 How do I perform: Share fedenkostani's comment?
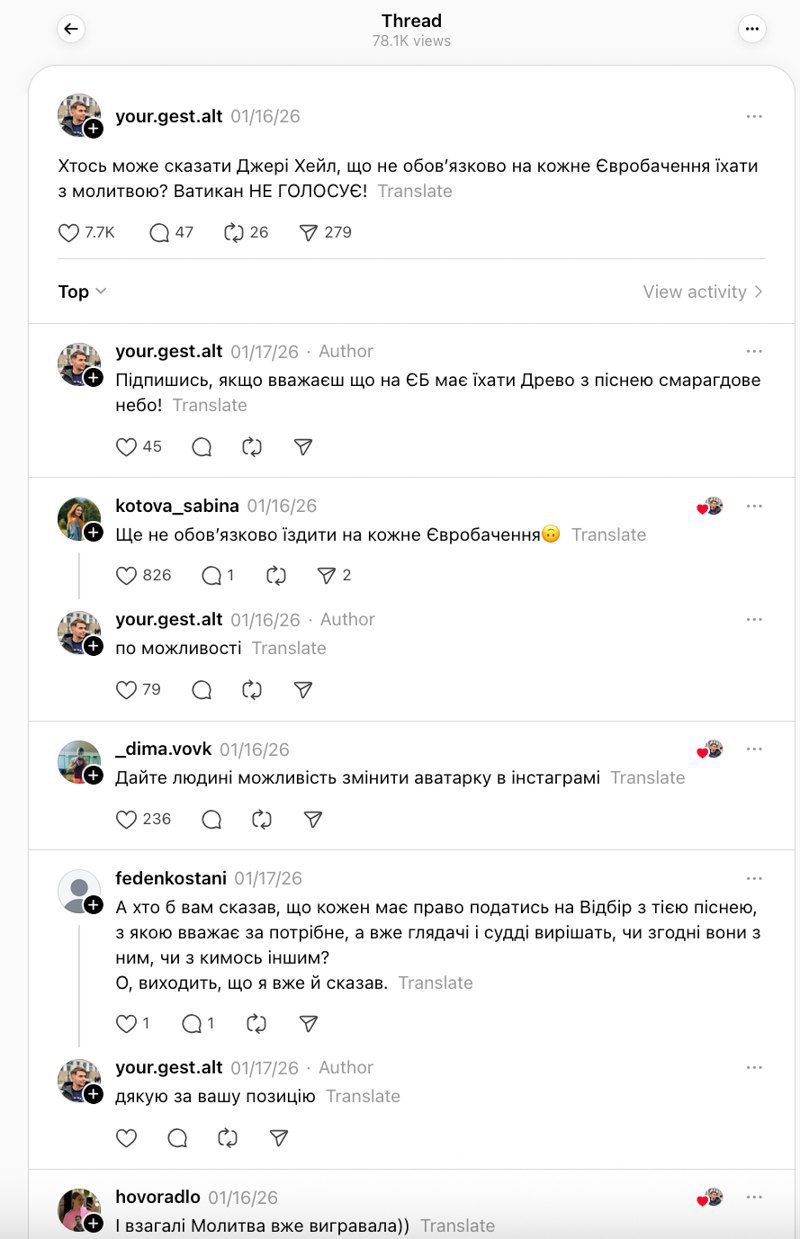point(309,1024)
